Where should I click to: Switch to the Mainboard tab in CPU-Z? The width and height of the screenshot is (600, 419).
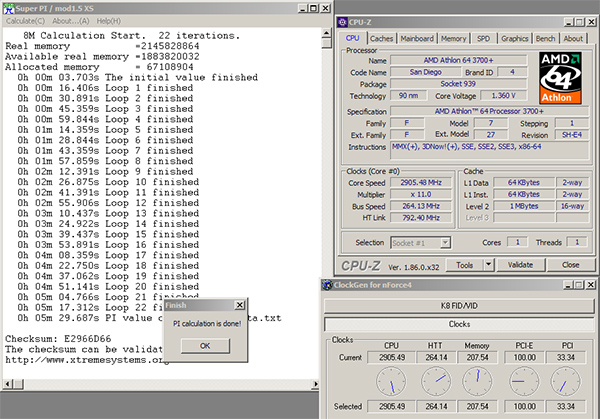point(417,39)
